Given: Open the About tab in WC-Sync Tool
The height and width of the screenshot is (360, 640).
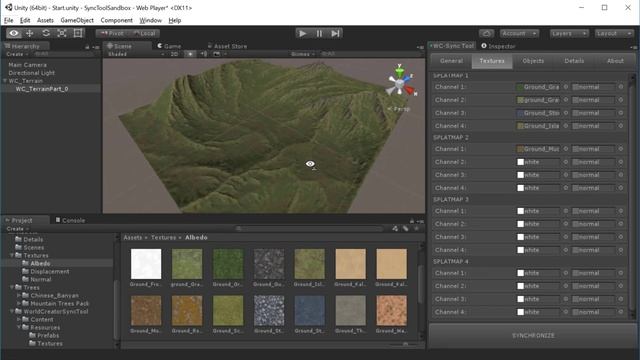Looking at the screenshot, I should click(x=615, y=61).
